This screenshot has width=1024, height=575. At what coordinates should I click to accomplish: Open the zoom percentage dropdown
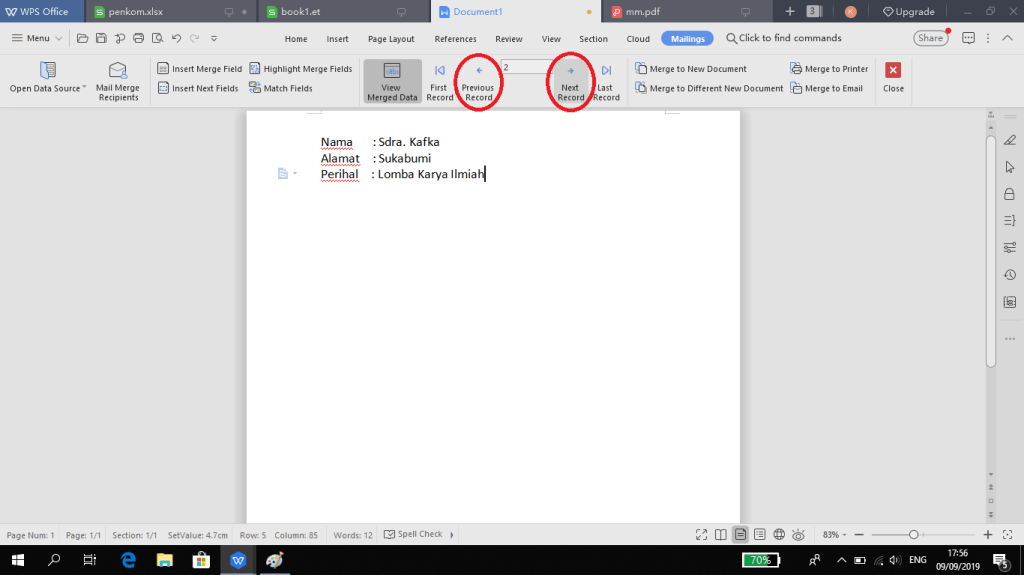point(834,535)
